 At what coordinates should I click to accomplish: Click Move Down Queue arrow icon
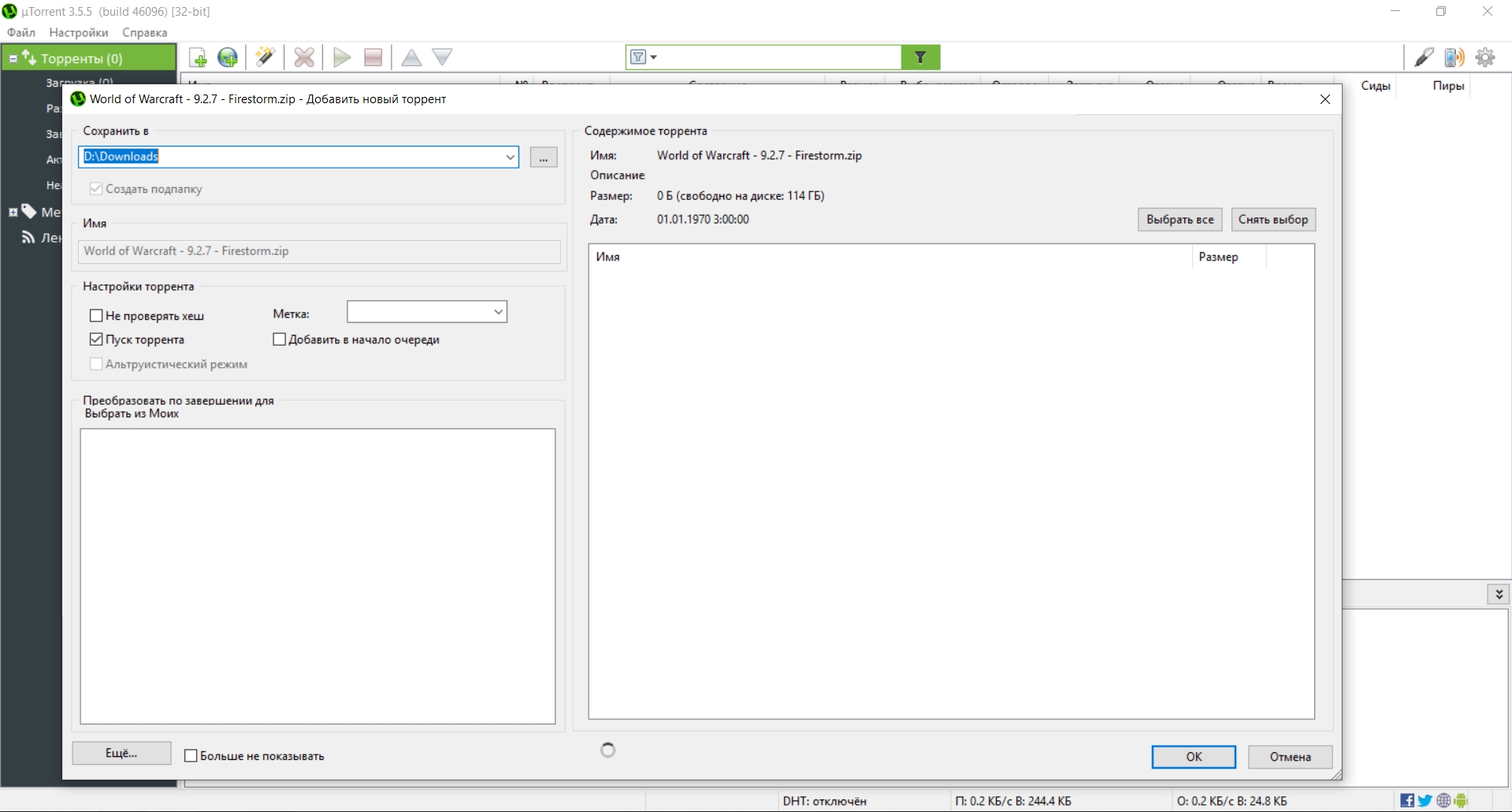click(x=443, y=57)
